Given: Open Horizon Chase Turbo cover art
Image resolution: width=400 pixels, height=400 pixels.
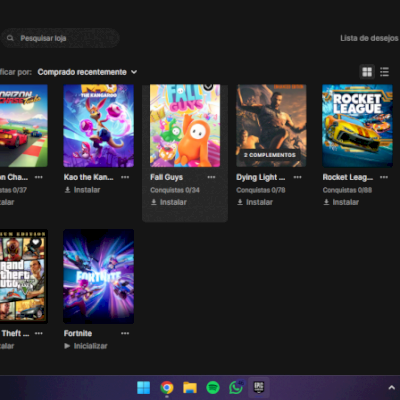Looking at the screenshot, I should pyautogui.click(x=24, y=126).
